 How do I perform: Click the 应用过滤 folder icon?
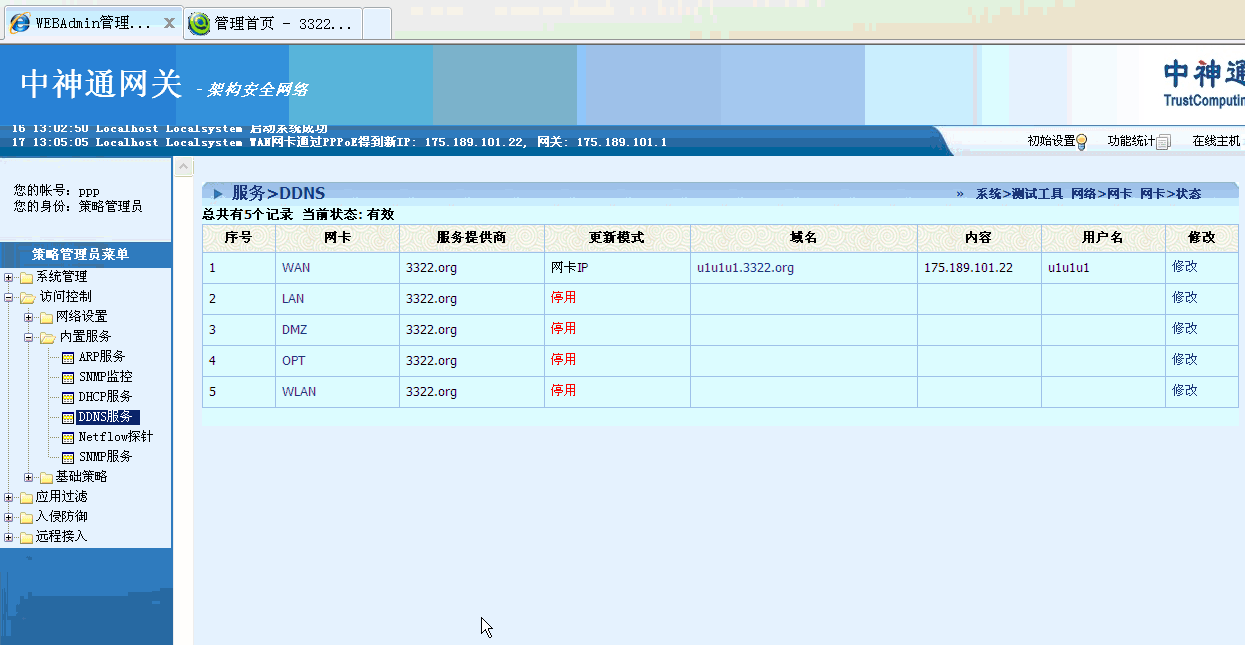26,497
